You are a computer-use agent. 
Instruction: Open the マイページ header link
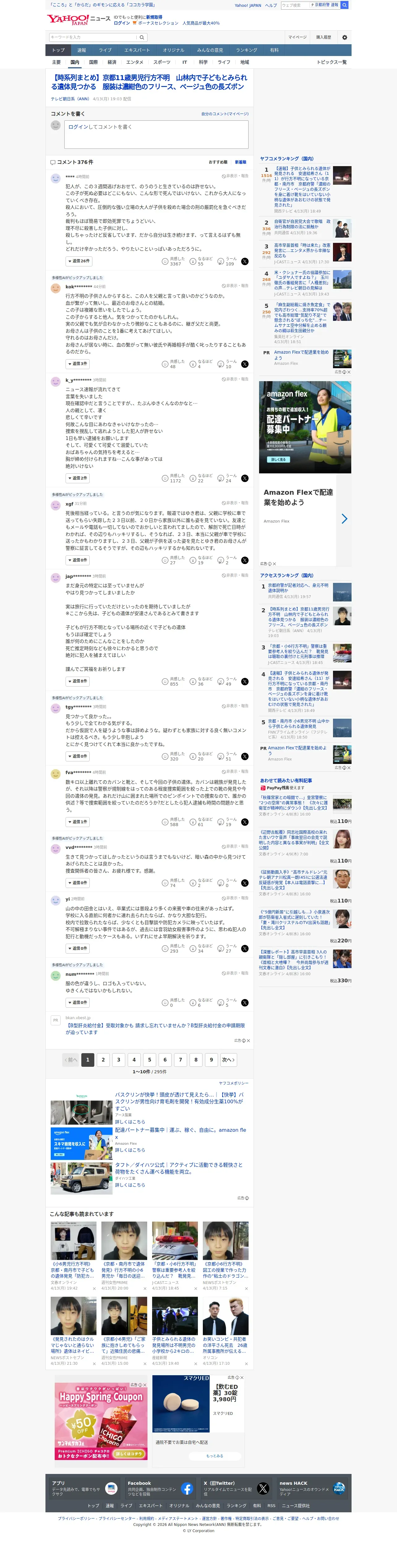[x=297, y=37]
